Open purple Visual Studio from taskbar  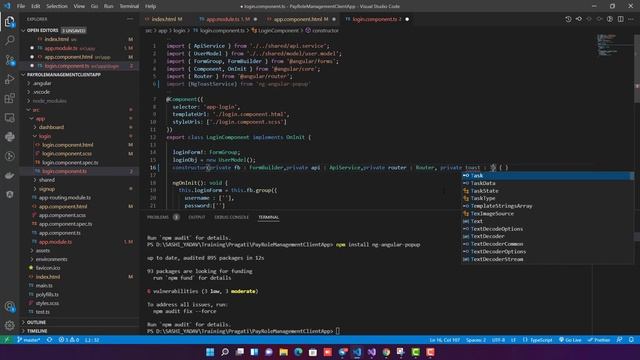[x=371, y=352]
